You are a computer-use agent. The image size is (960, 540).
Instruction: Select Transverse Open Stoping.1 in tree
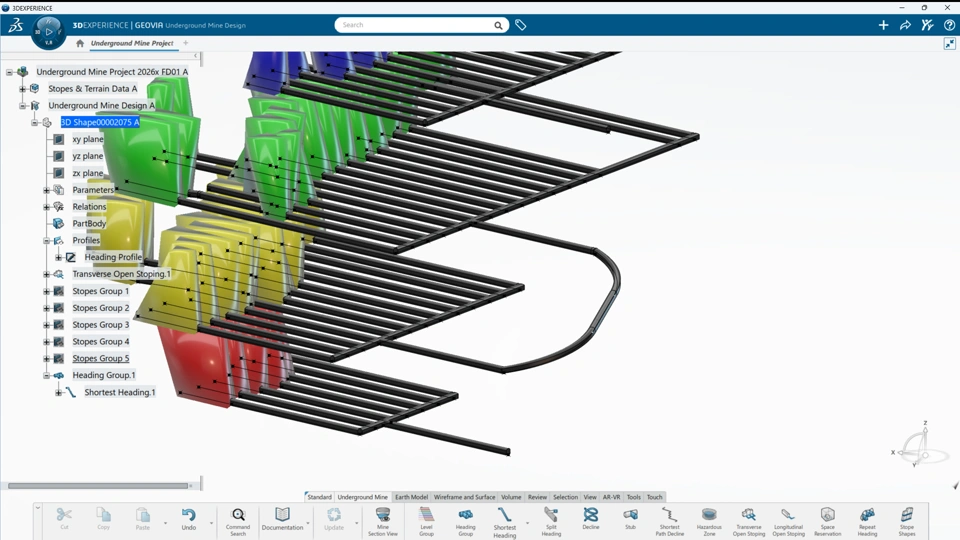tap(121, 274)
